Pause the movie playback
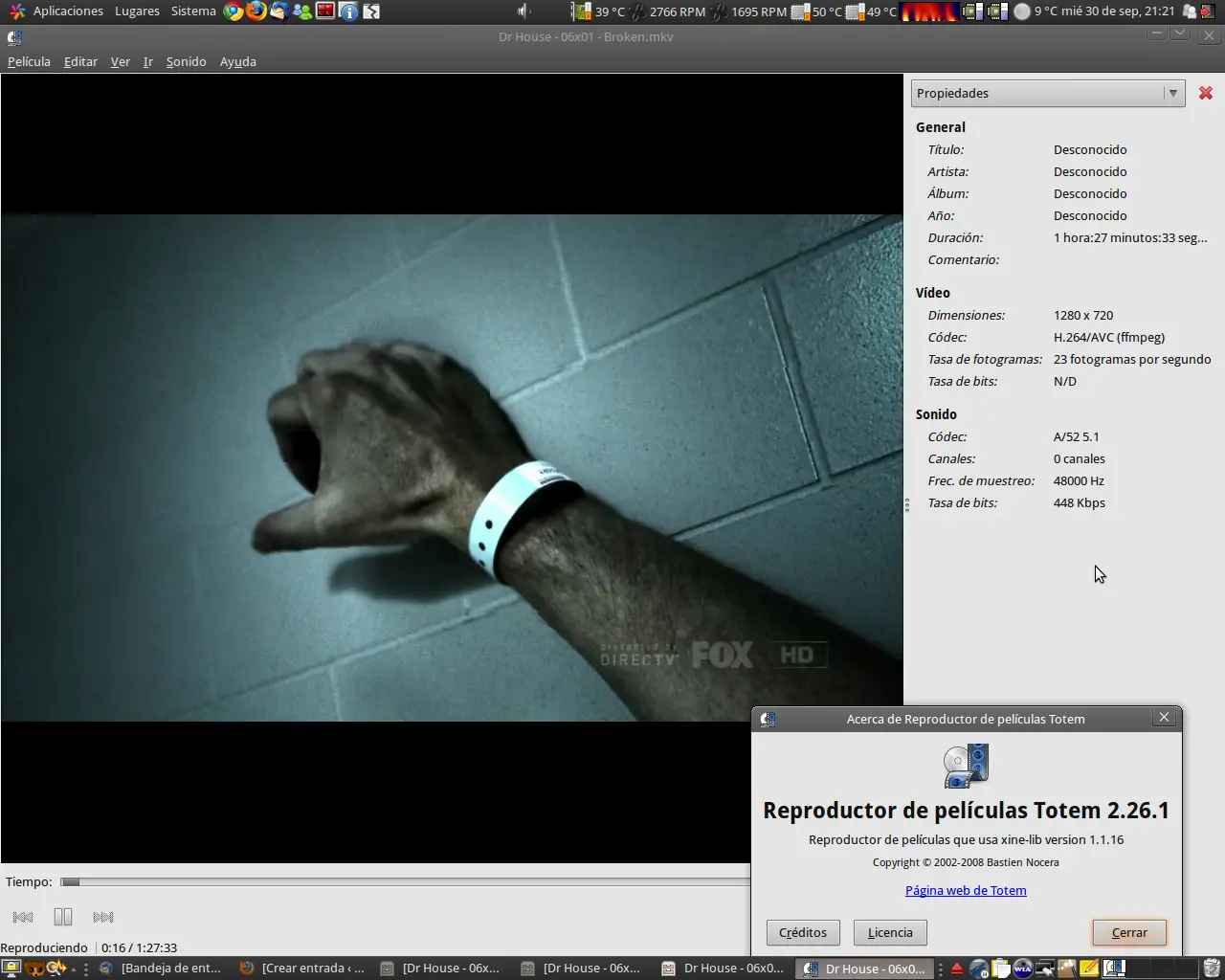Viewport: 1225px width, 980px height. pos(63,917)
